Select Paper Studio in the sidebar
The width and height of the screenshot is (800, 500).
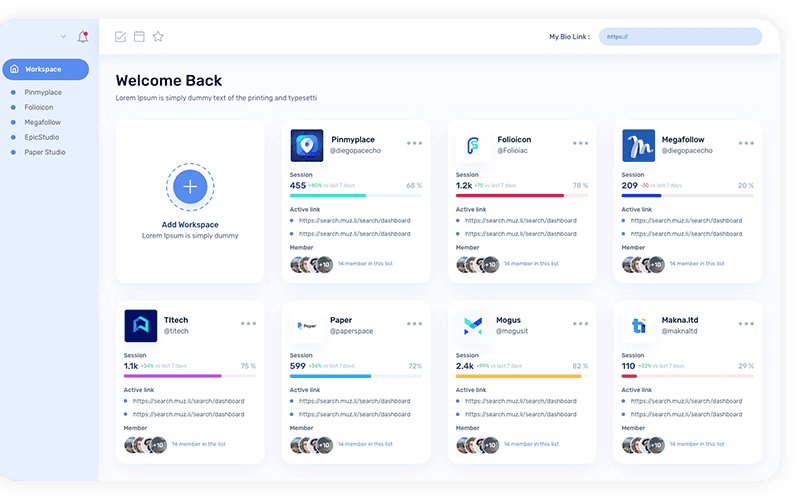45,152
